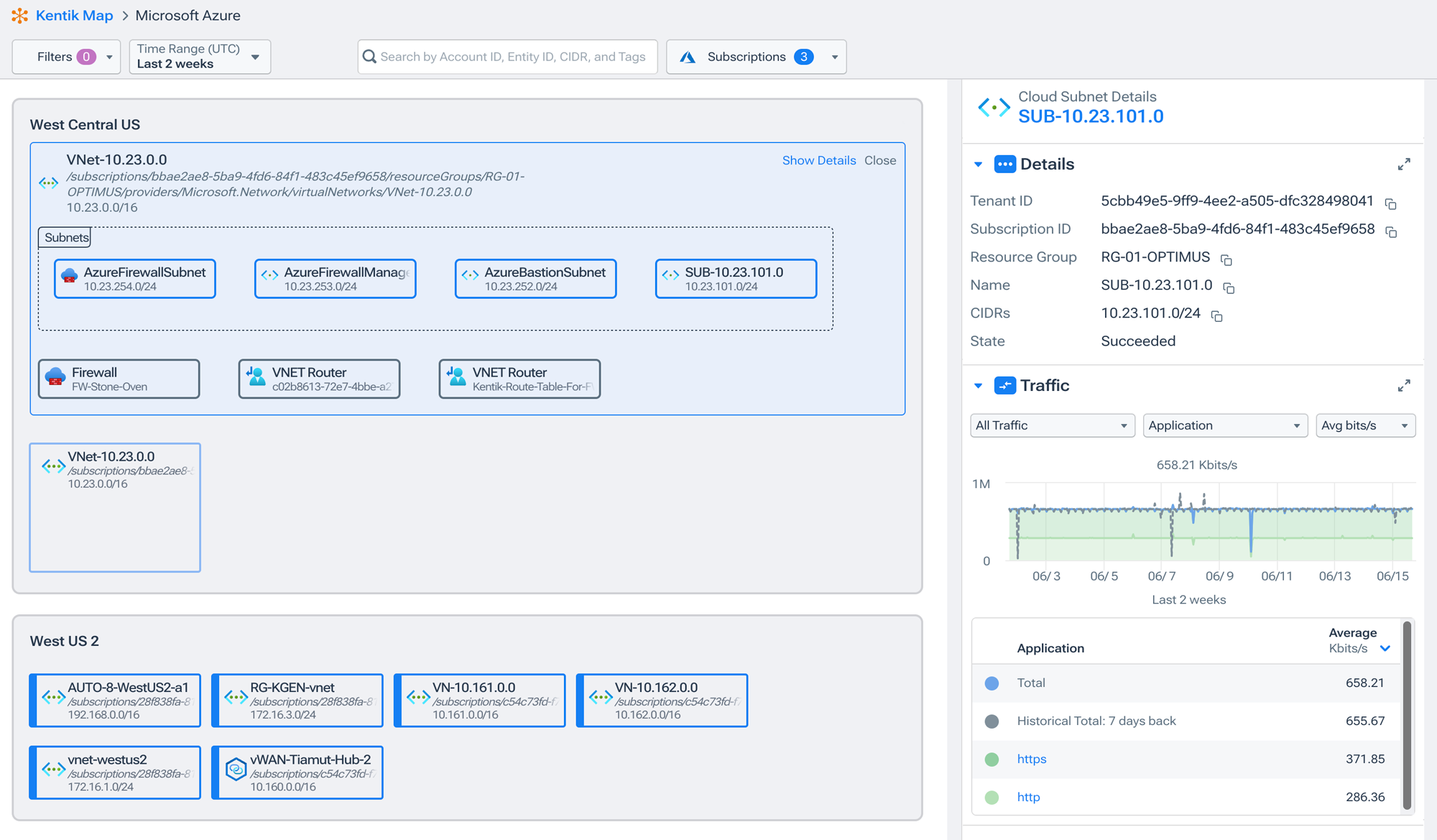The height and width of the screenshot is (840, 1437).
Task: Click the Cloud Subnet Details icon
Action: coord(994,106)
